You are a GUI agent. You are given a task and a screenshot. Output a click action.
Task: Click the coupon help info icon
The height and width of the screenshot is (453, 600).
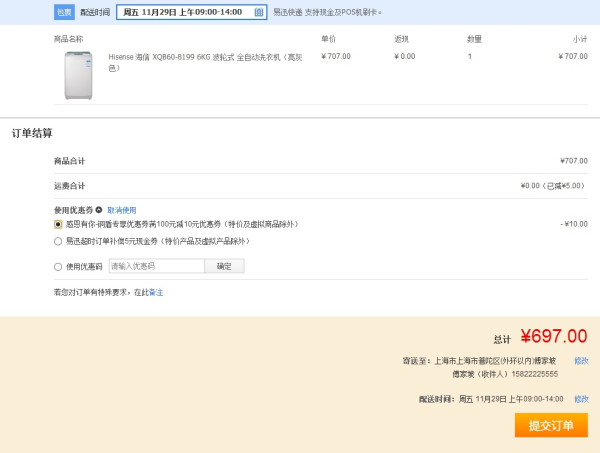99,210
